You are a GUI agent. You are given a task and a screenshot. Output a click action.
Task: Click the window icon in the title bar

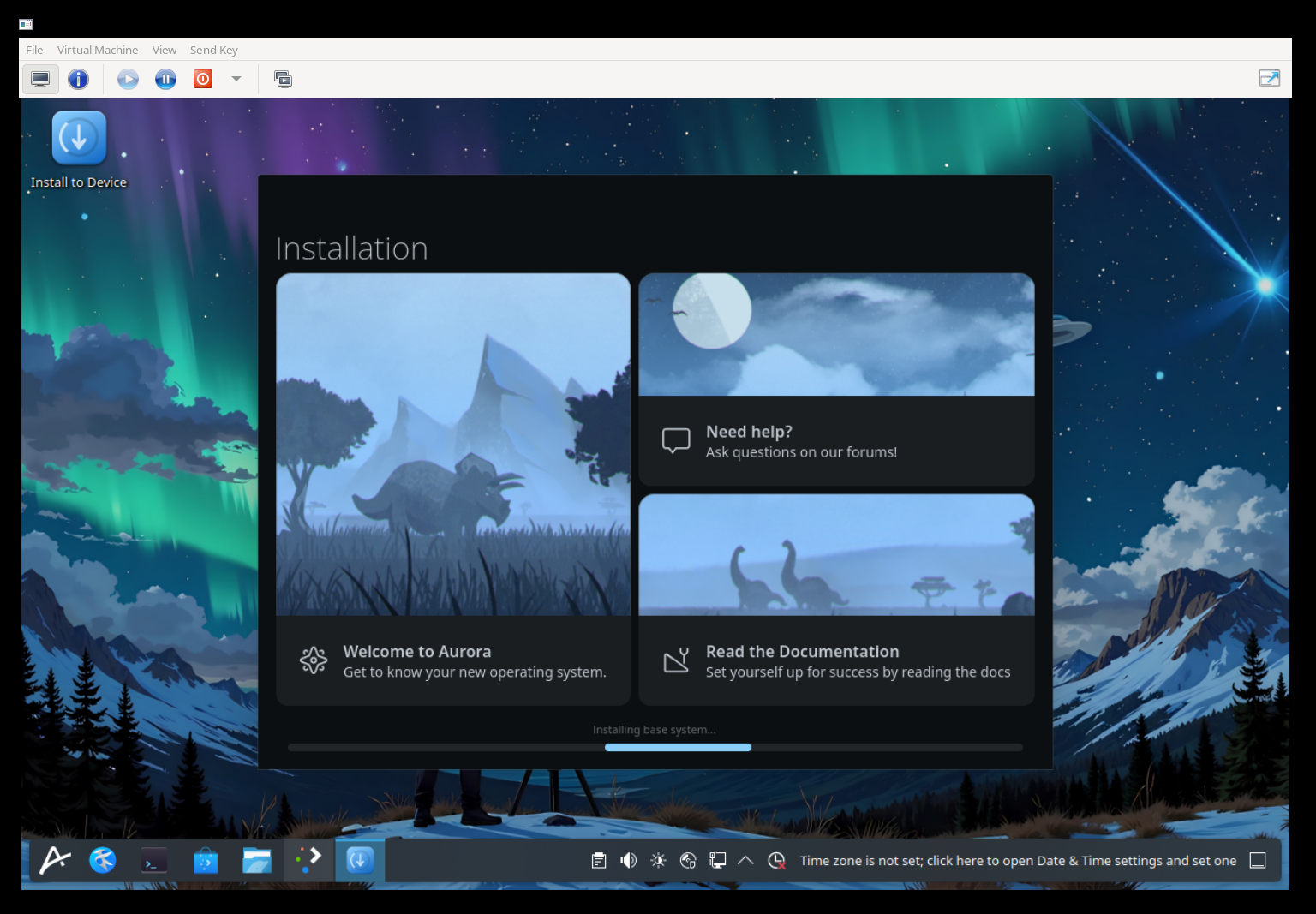click(26, 24)
